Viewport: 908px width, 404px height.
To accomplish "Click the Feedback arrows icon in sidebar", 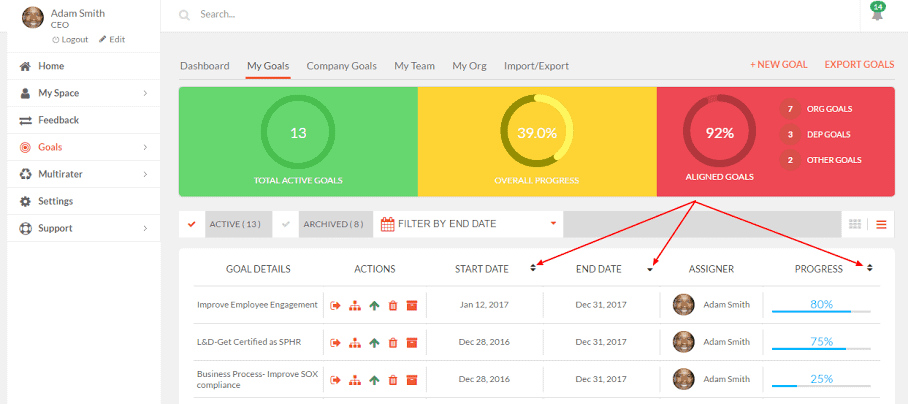I will [25, 120].
